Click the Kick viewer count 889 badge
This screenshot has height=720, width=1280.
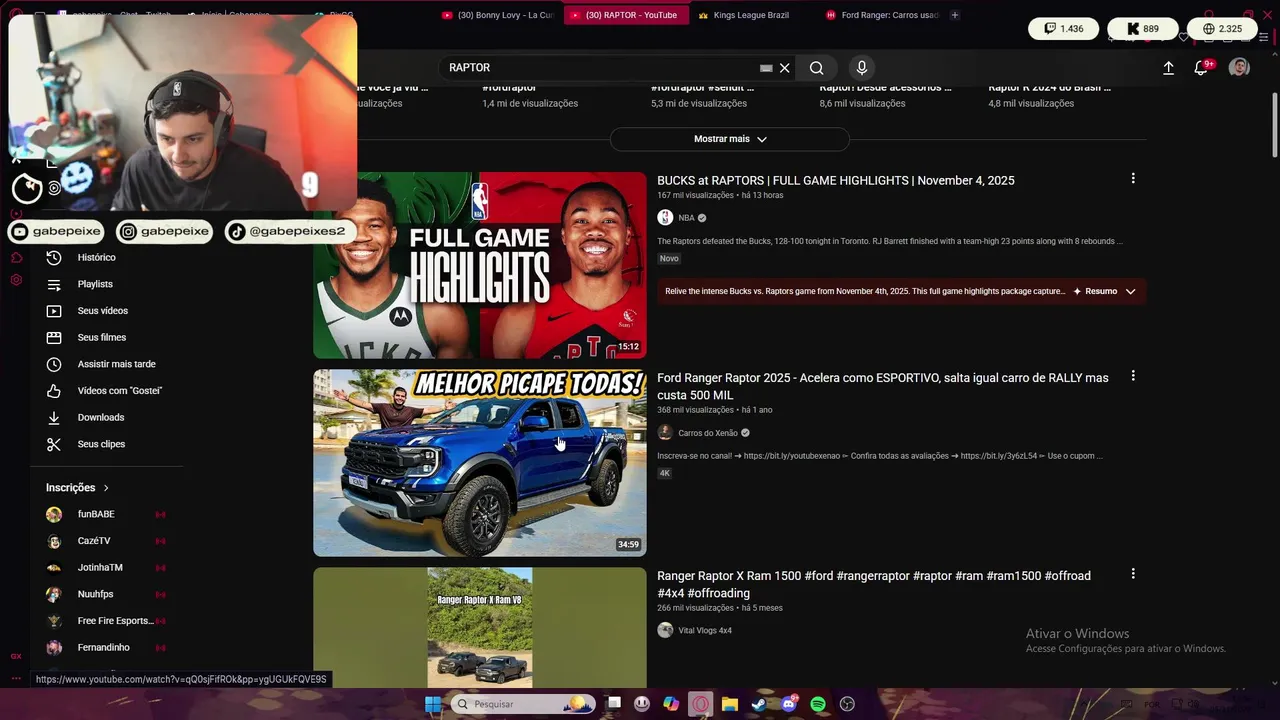[1142, 29]
